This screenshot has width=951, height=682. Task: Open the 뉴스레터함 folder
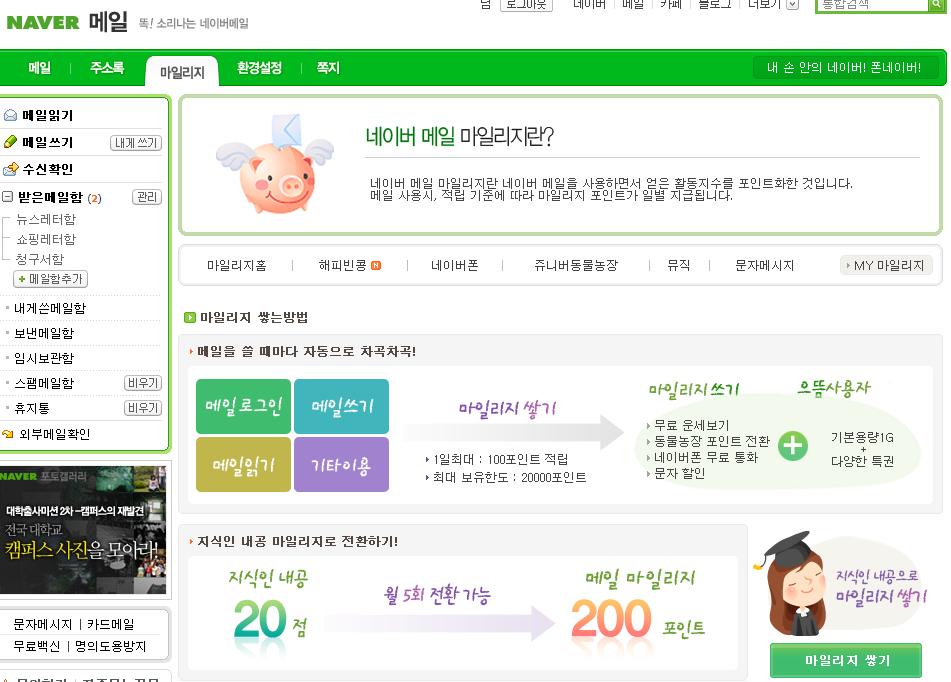point(46,219)
